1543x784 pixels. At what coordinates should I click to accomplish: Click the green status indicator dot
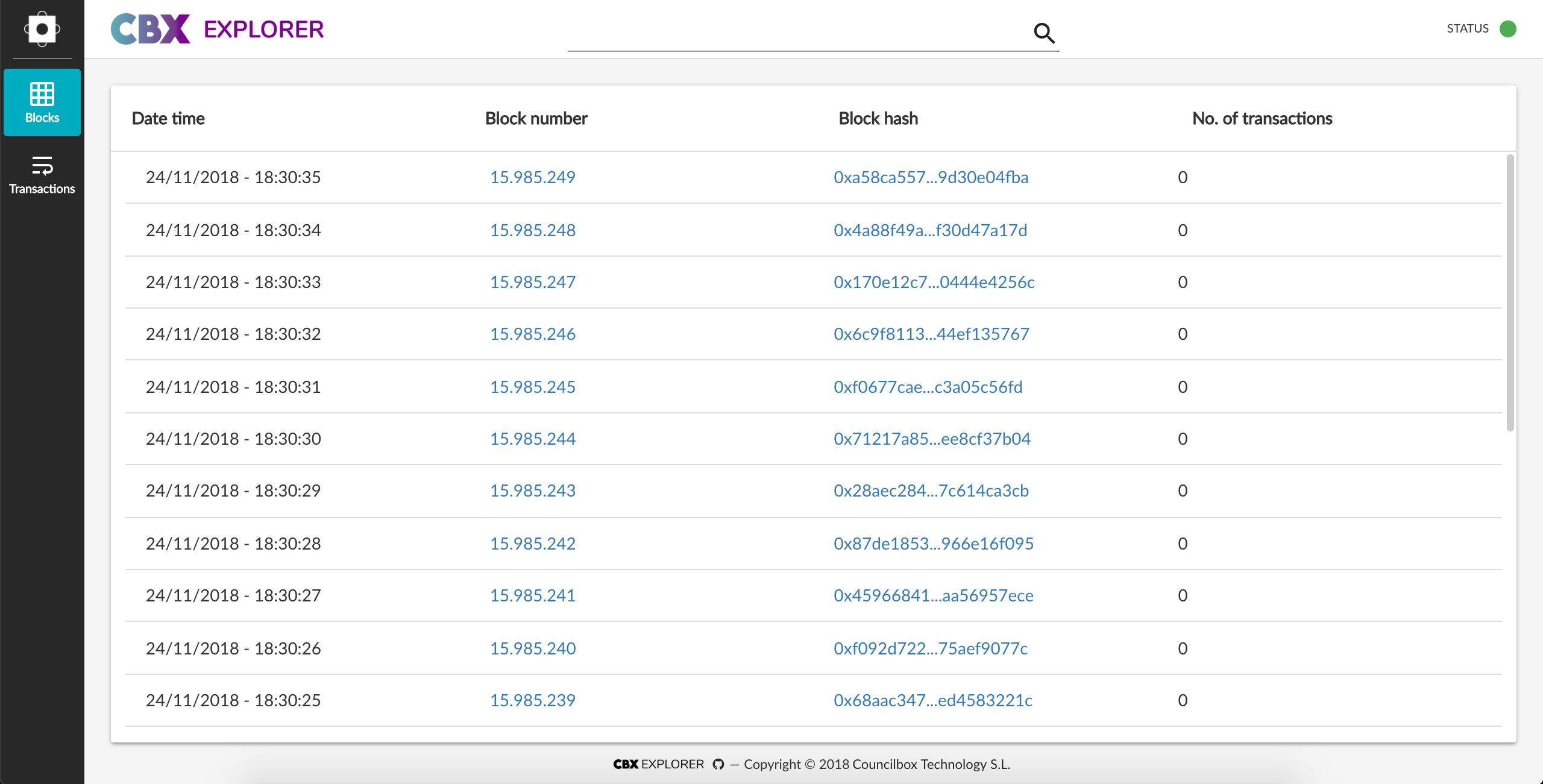pos(1507,28)
